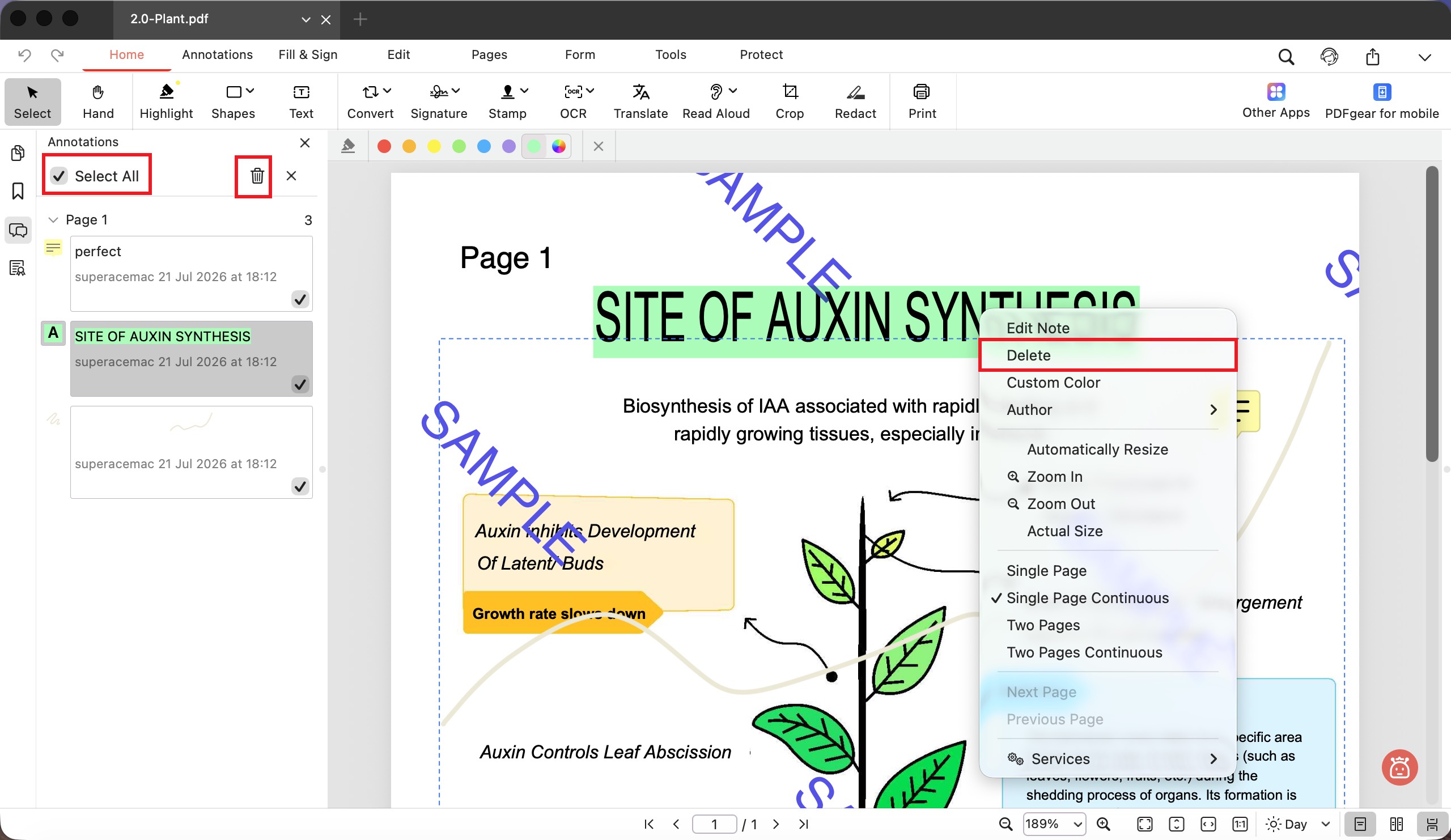Uncheck the ink drawing annotation

coord(300,487)
